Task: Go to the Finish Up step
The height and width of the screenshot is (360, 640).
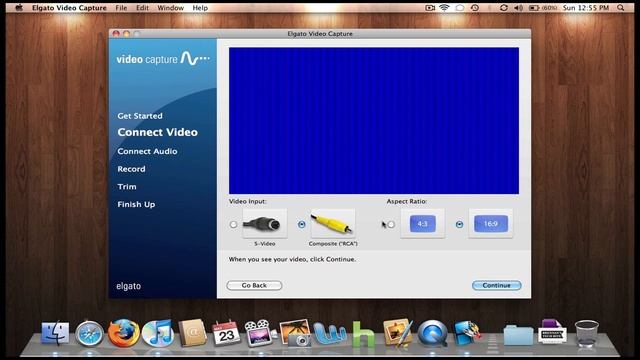Action: (136, 204)
